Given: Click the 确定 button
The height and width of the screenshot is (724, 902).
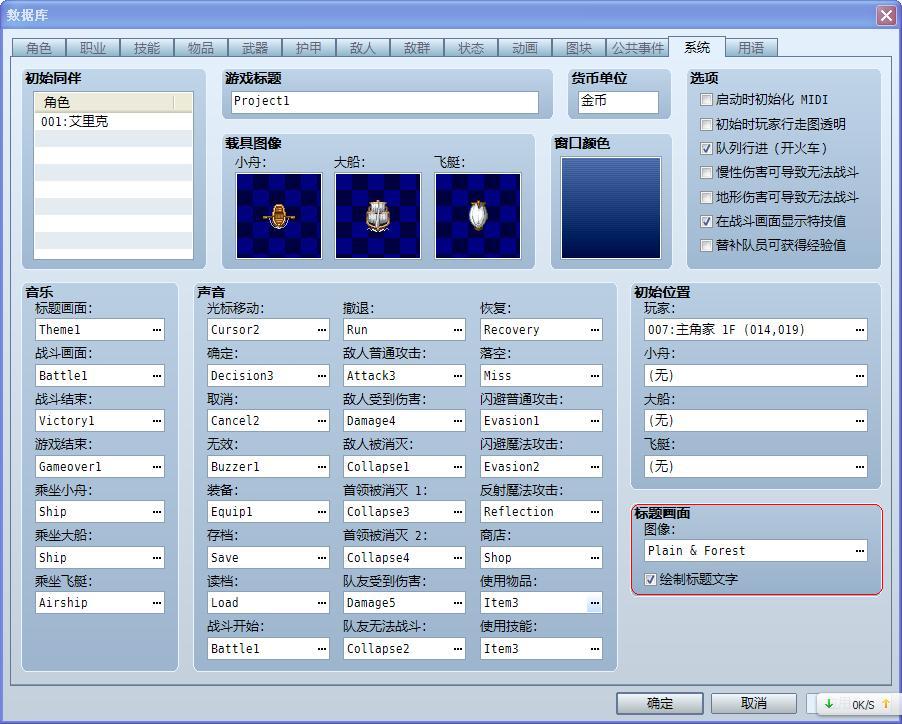Looking at the screenshot, I should coord(660,703).
